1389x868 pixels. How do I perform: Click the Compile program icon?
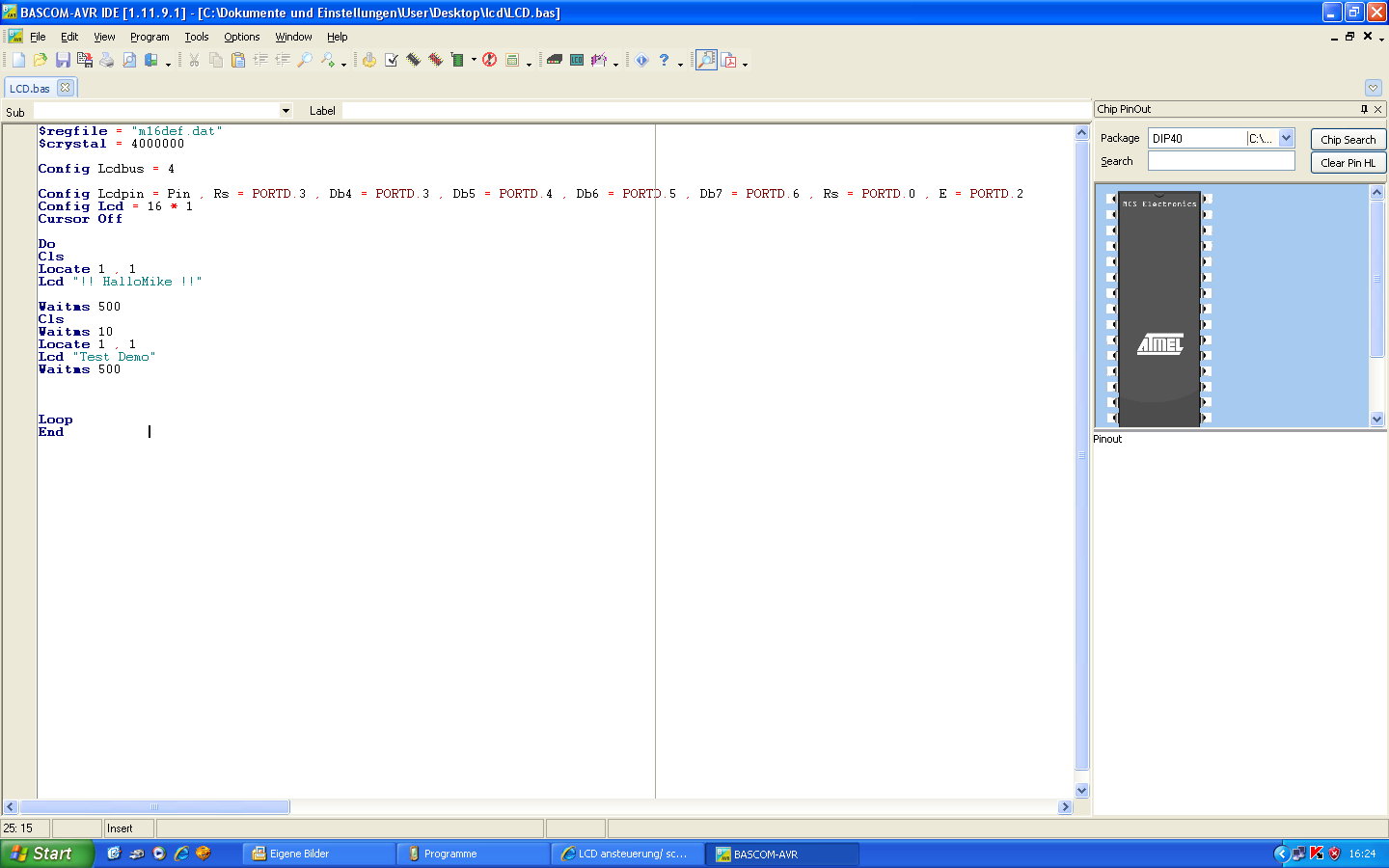[369, 60]
